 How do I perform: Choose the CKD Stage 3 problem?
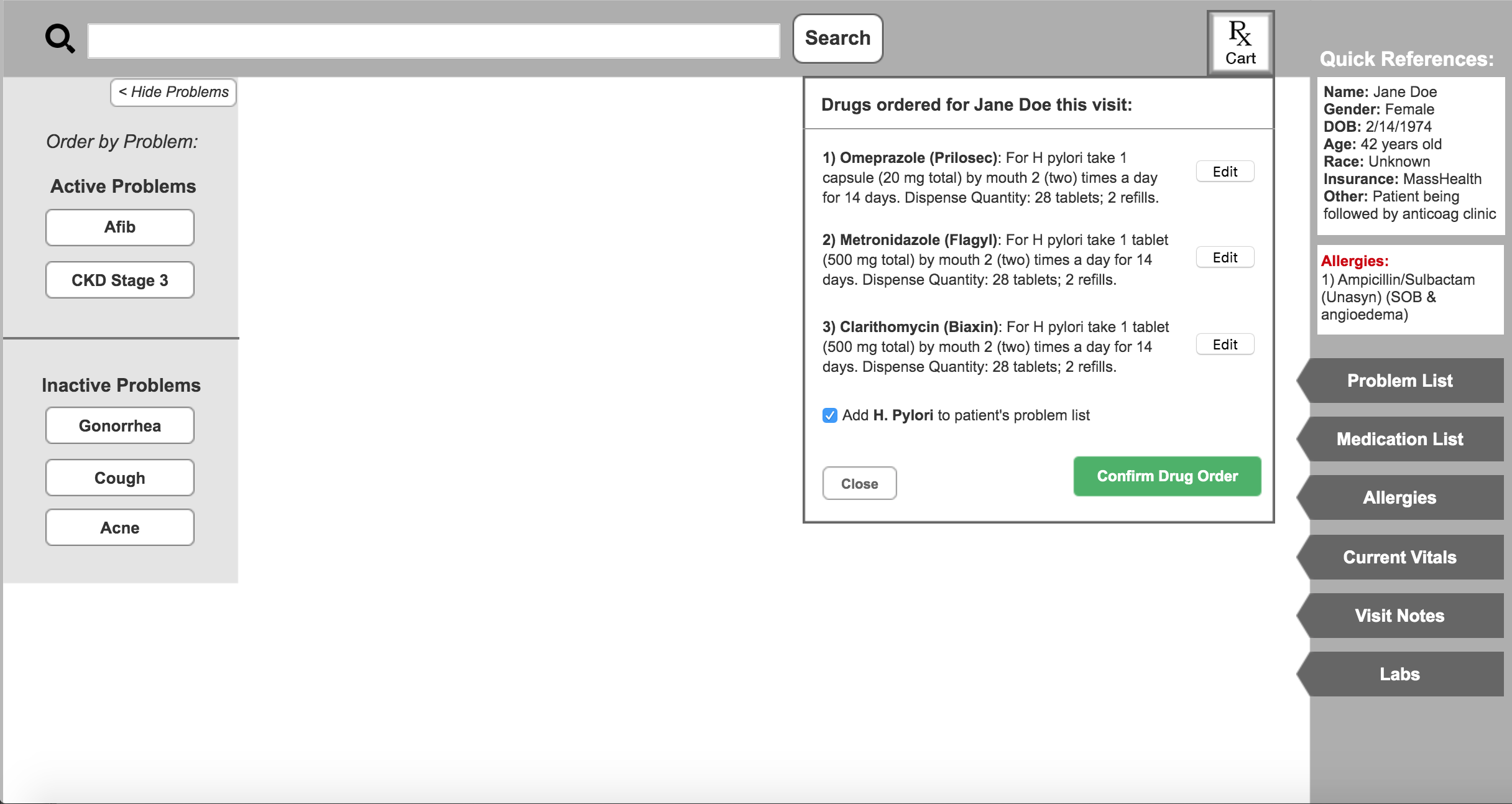click(120, 280)
